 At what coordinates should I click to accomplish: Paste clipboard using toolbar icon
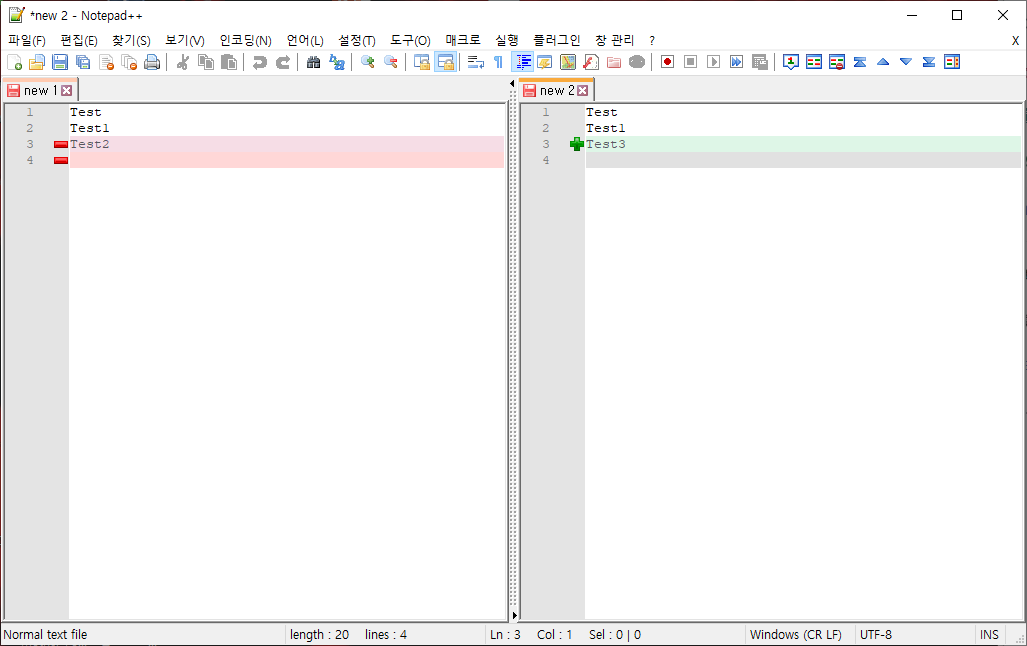pos(229,62)
